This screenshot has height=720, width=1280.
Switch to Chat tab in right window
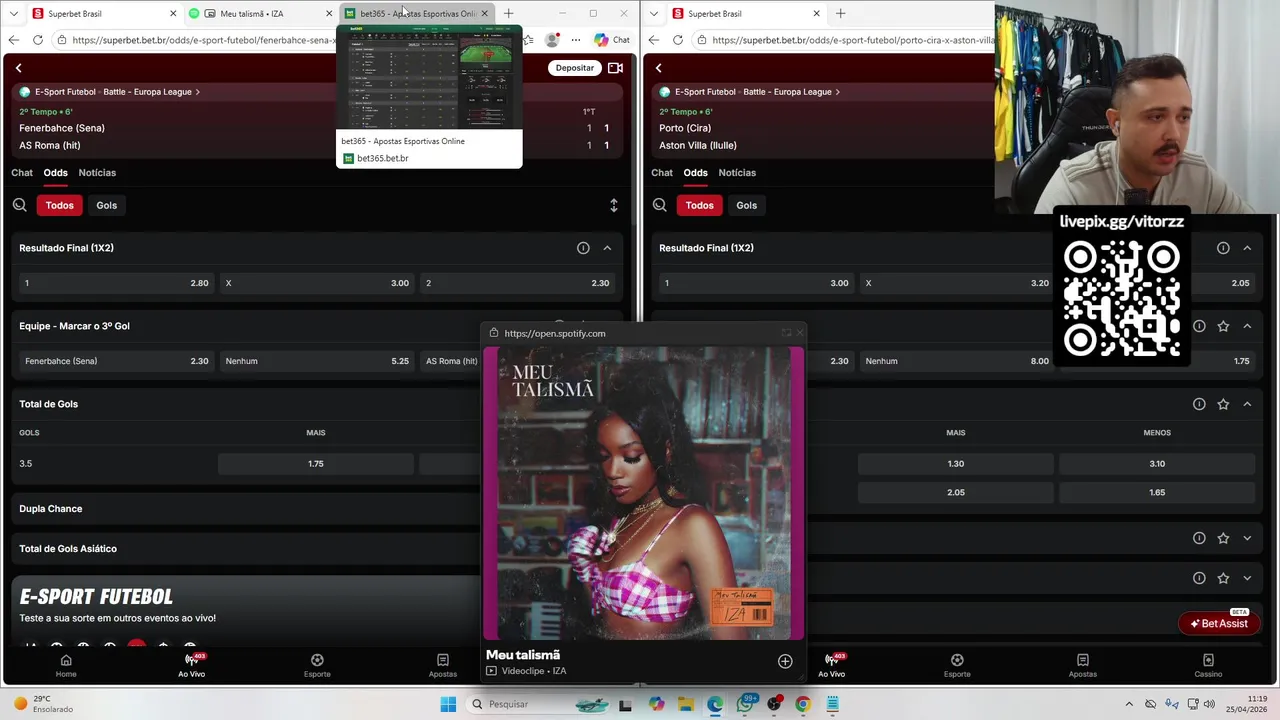point(662,173)
